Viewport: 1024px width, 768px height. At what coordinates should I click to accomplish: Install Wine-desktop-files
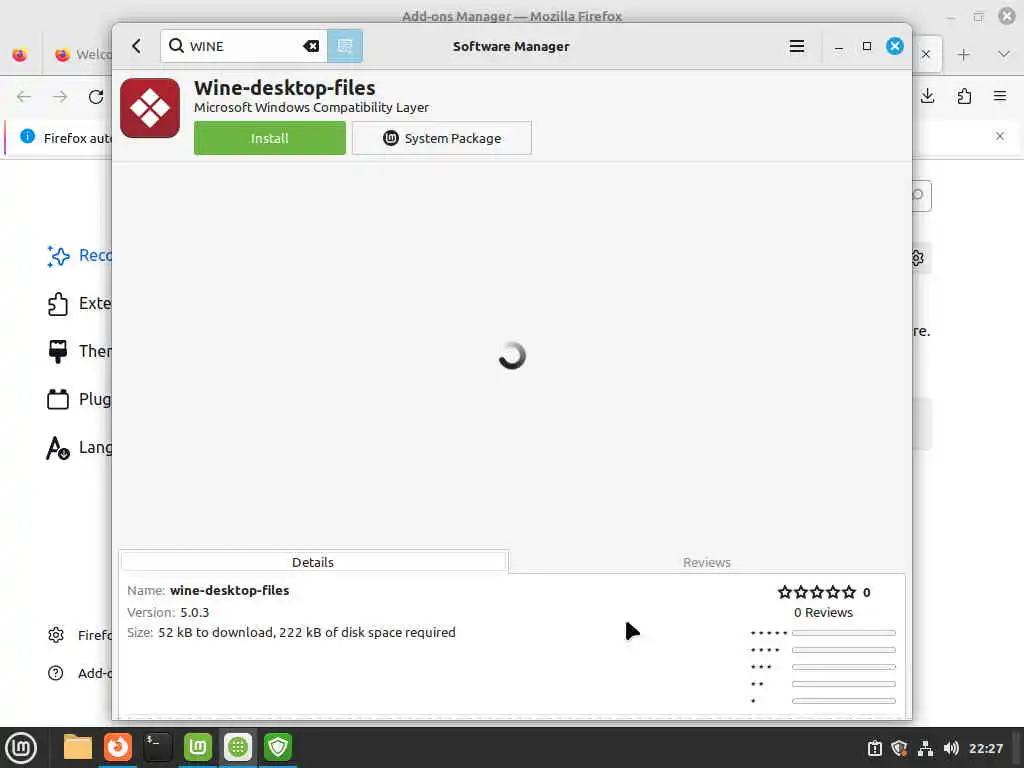[270, 138]
